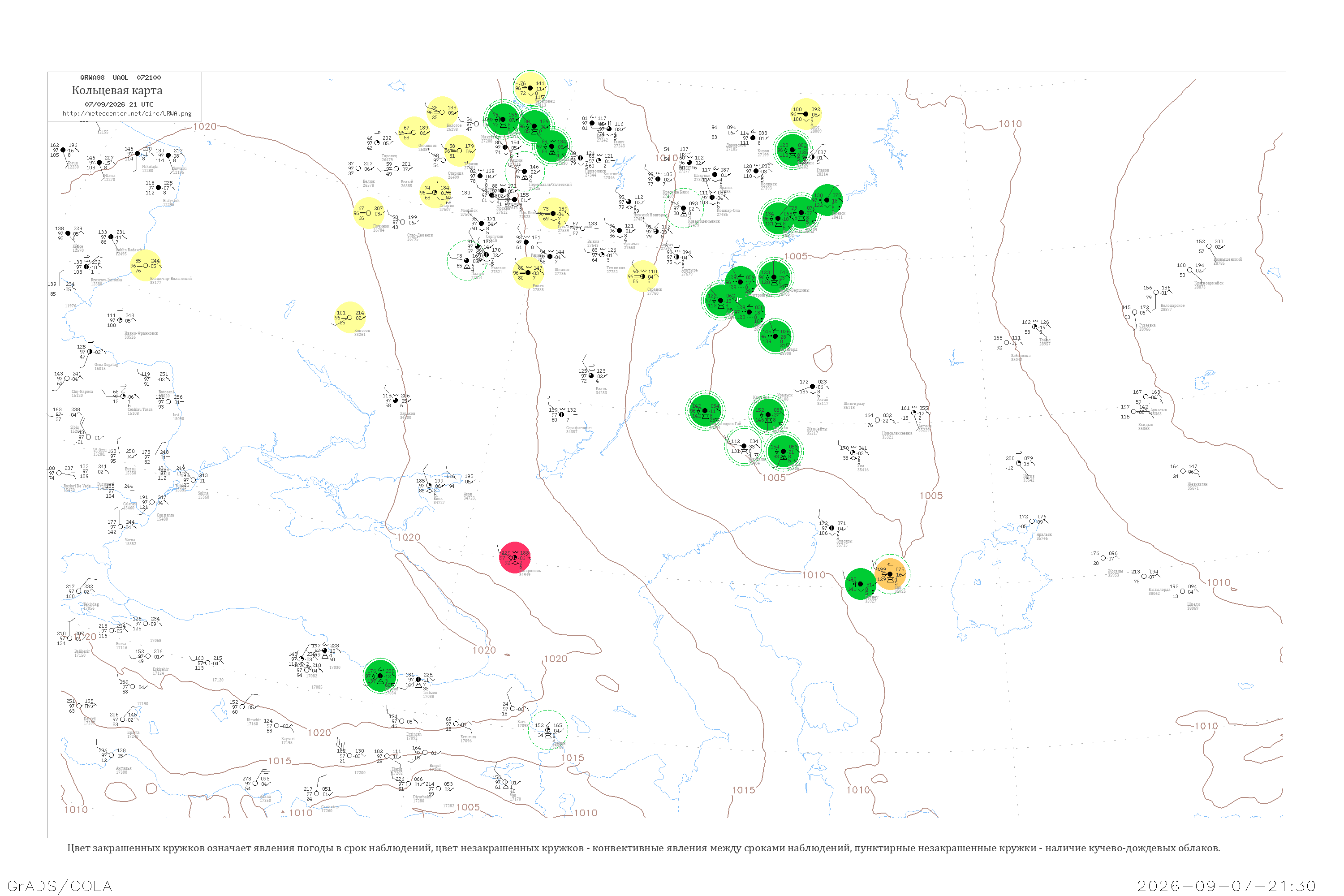Click the yellow Починок station circle

[369, 213]
